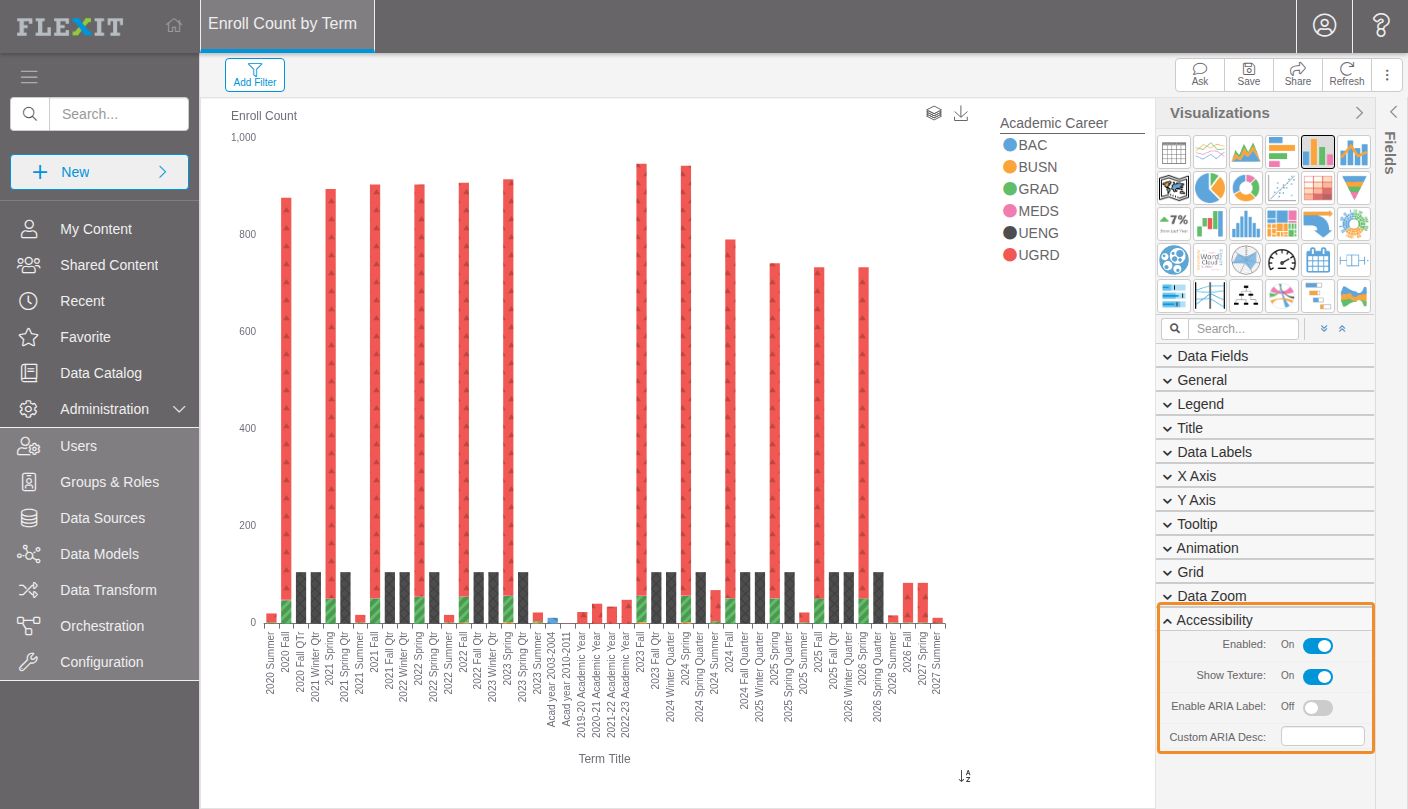Select the calendar chart visualization

1318,260
